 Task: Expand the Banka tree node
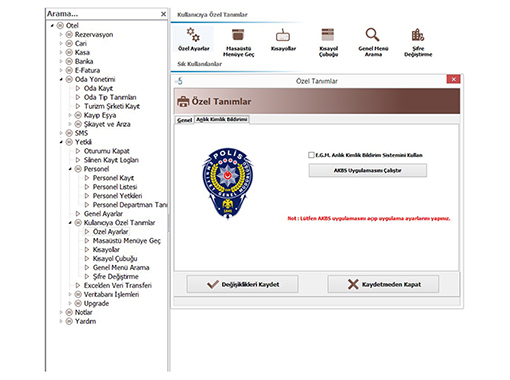61,61
